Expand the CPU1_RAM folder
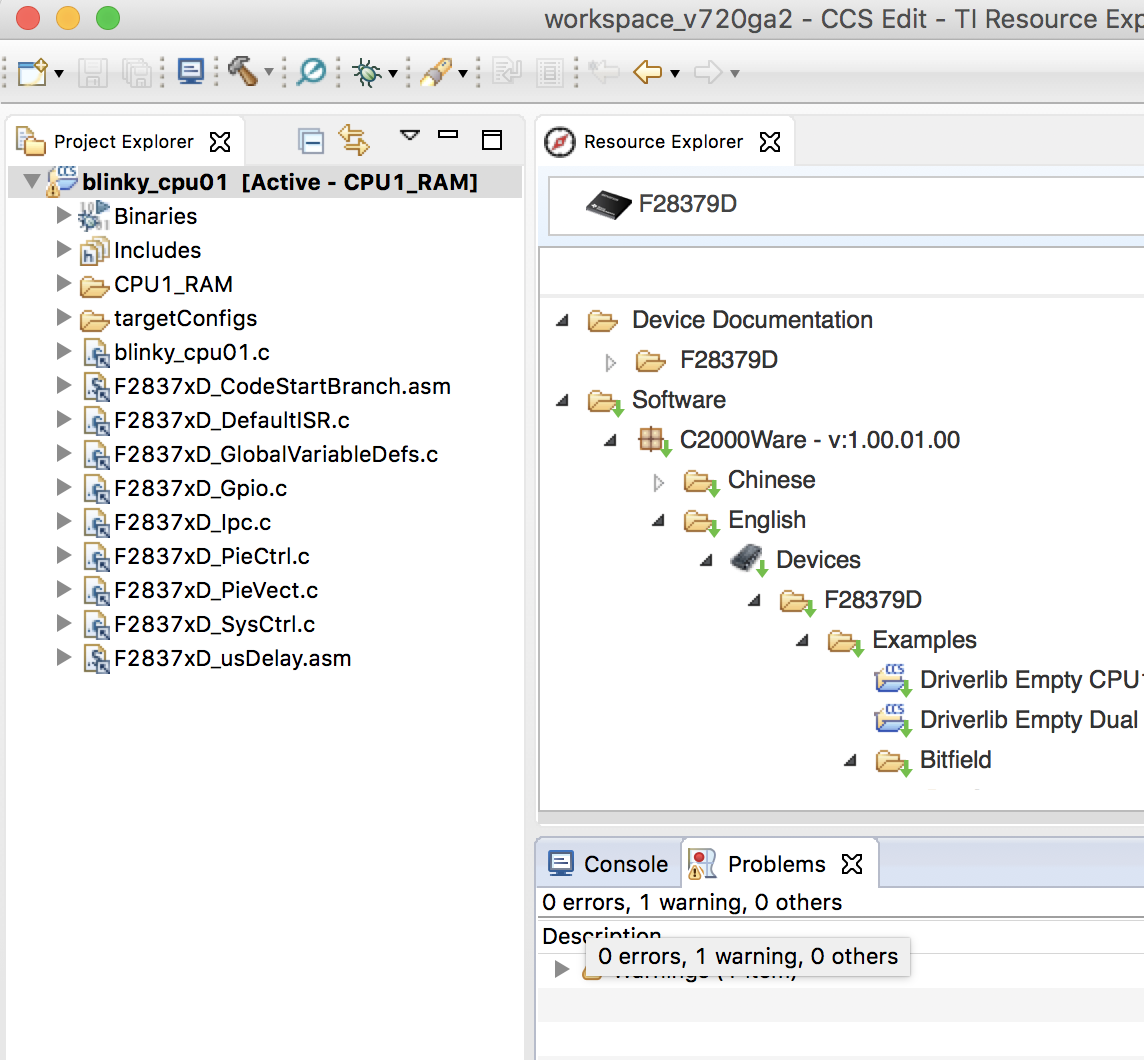 point(64,283)
